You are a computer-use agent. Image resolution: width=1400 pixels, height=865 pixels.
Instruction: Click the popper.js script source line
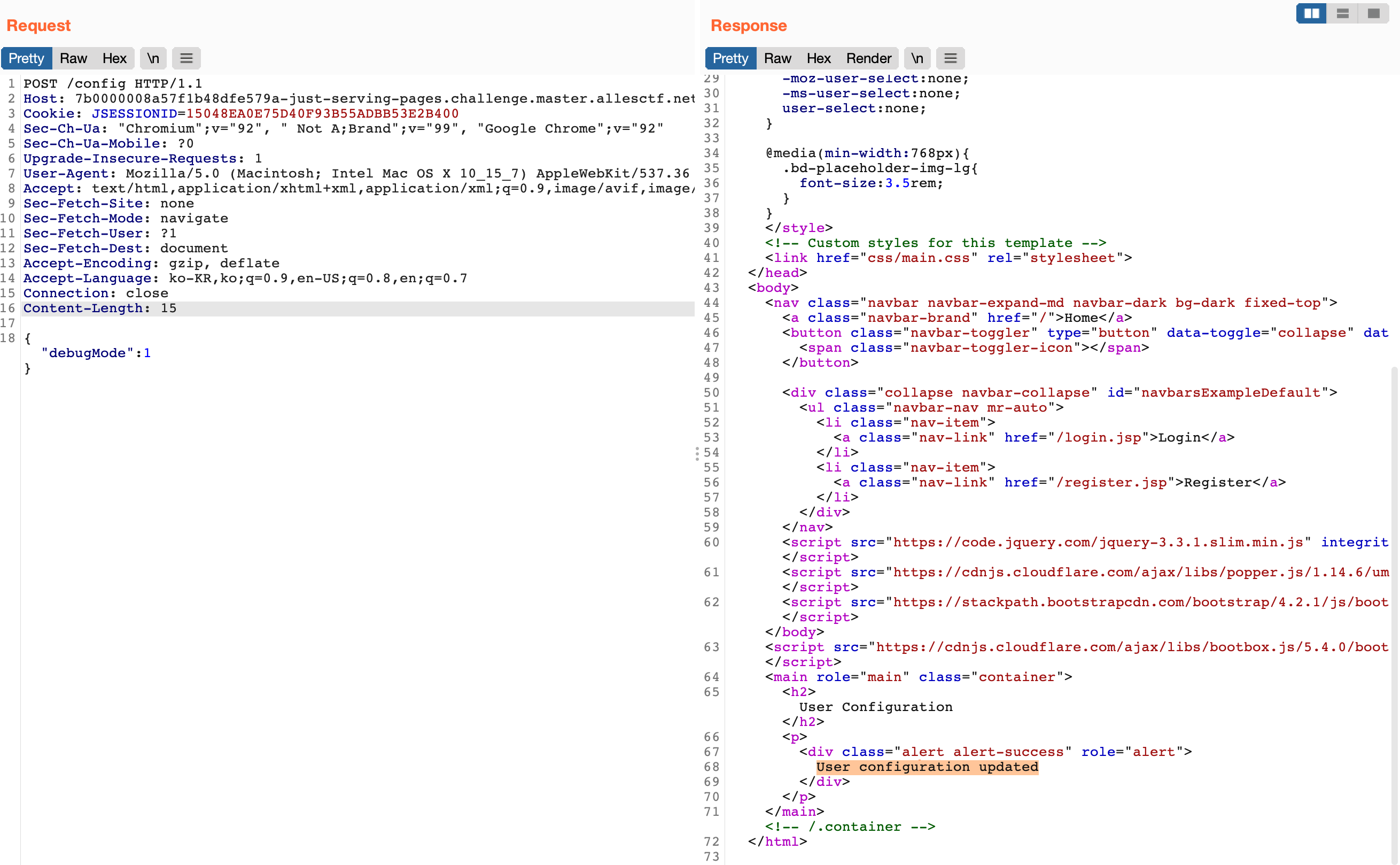tap(1085, 572)
